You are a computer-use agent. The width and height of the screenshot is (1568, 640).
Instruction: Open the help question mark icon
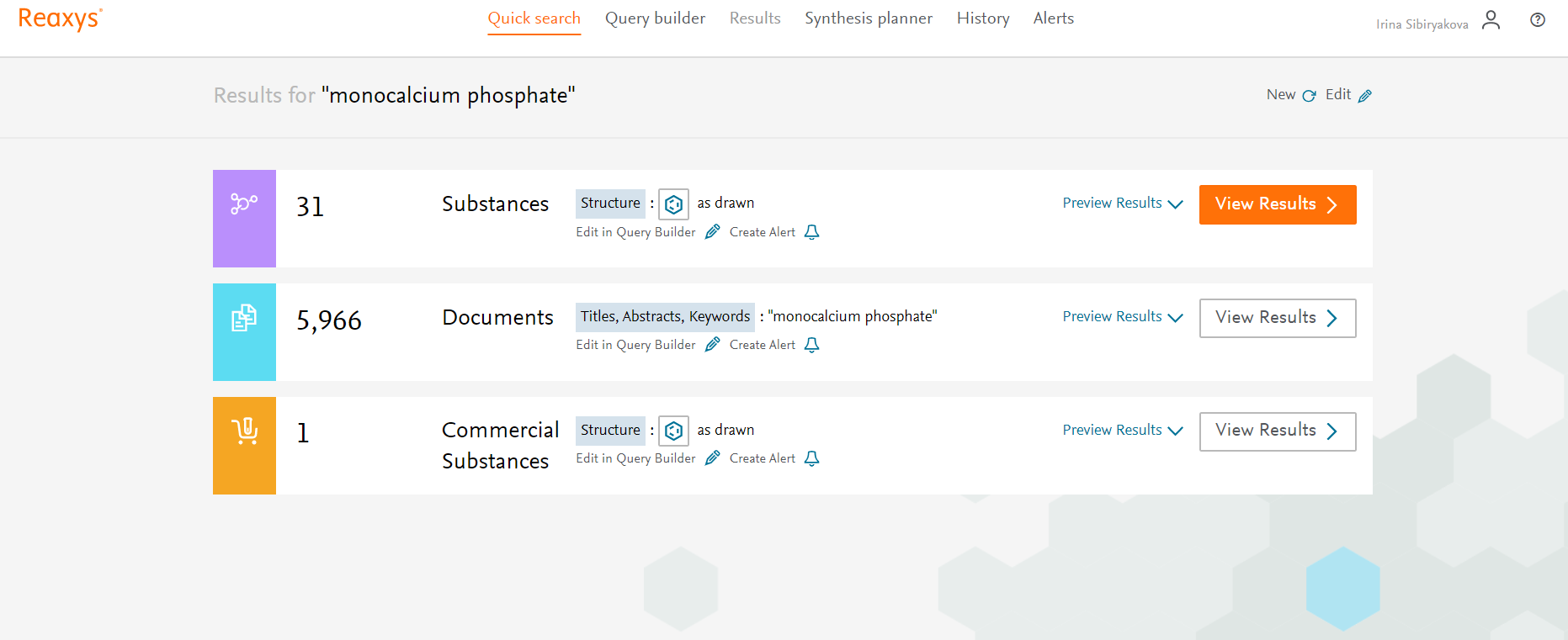coord(1538,20)
